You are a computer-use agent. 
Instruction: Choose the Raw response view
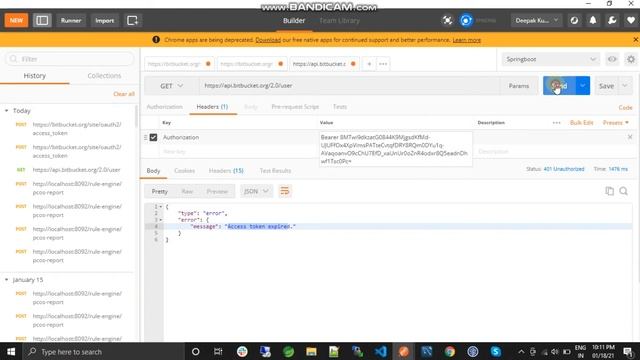187,191
